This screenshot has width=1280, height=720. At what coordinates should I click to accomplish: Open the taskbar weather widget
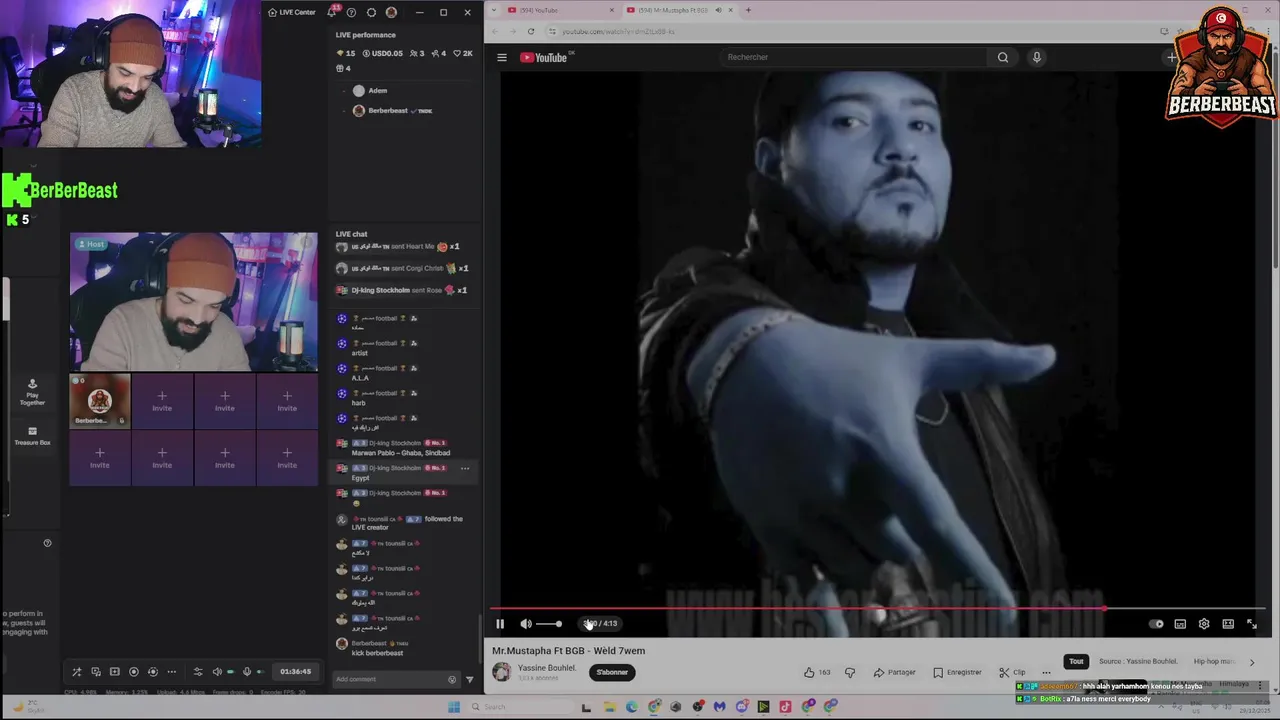pos(28,707)
